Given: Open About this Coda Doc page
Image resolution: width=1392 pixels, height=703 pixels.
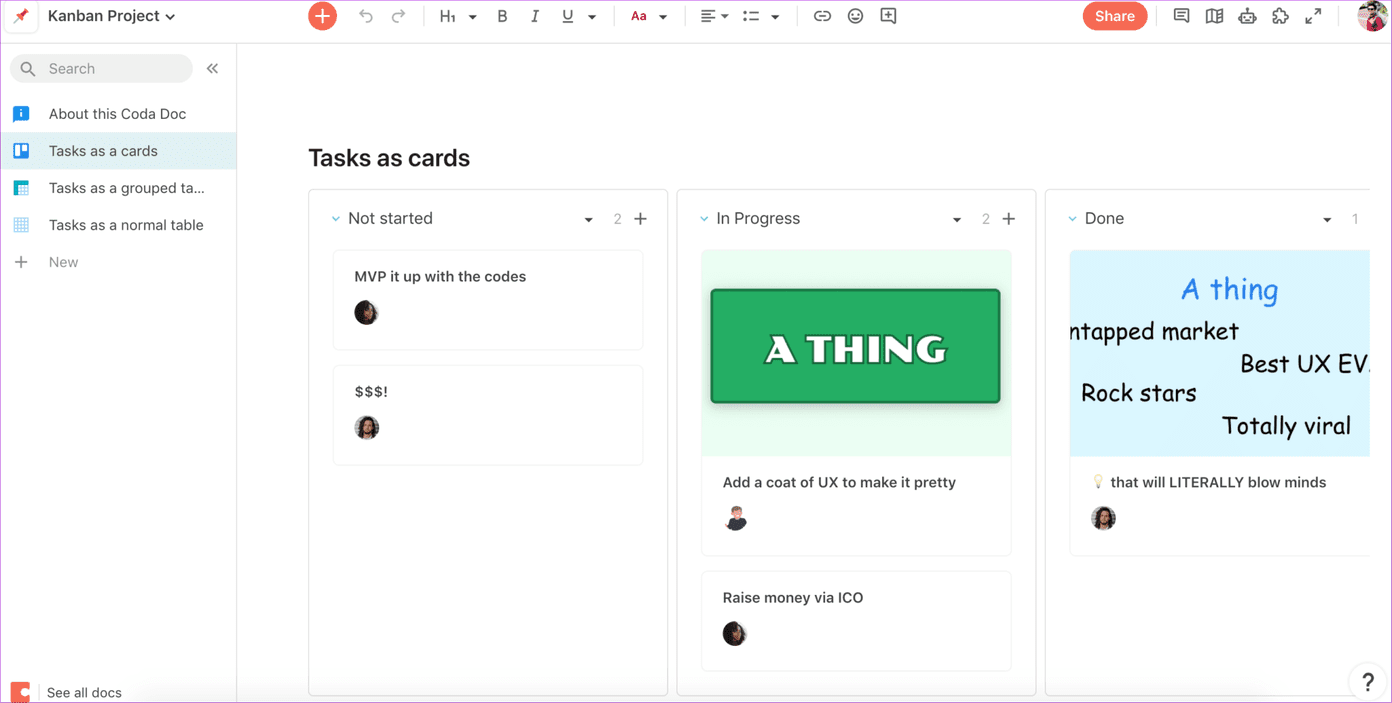Looking at the screenshot, I should coord(118,114).
